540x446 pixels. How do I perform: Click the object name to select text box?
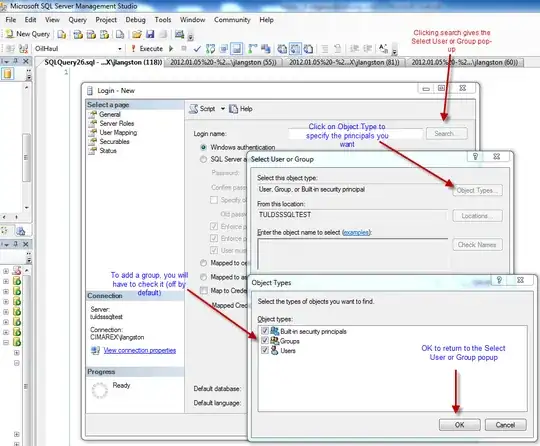point(353,255)
